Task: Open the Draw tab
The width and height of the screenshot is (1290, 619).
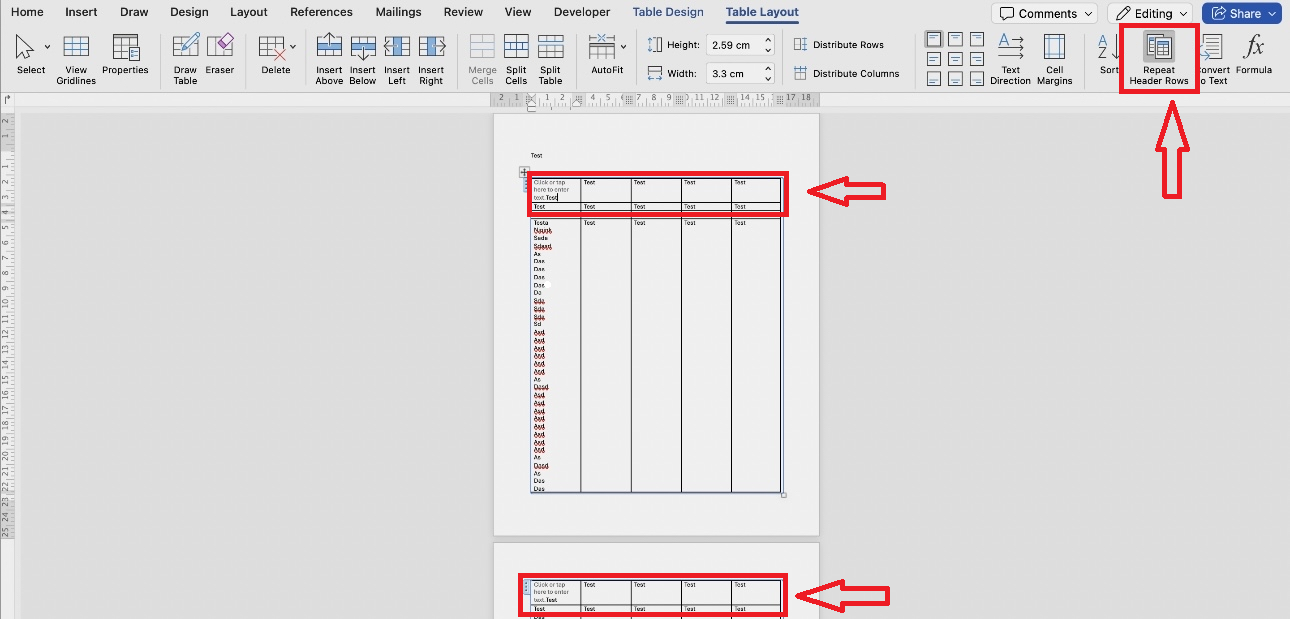Action: coord(134,12)
